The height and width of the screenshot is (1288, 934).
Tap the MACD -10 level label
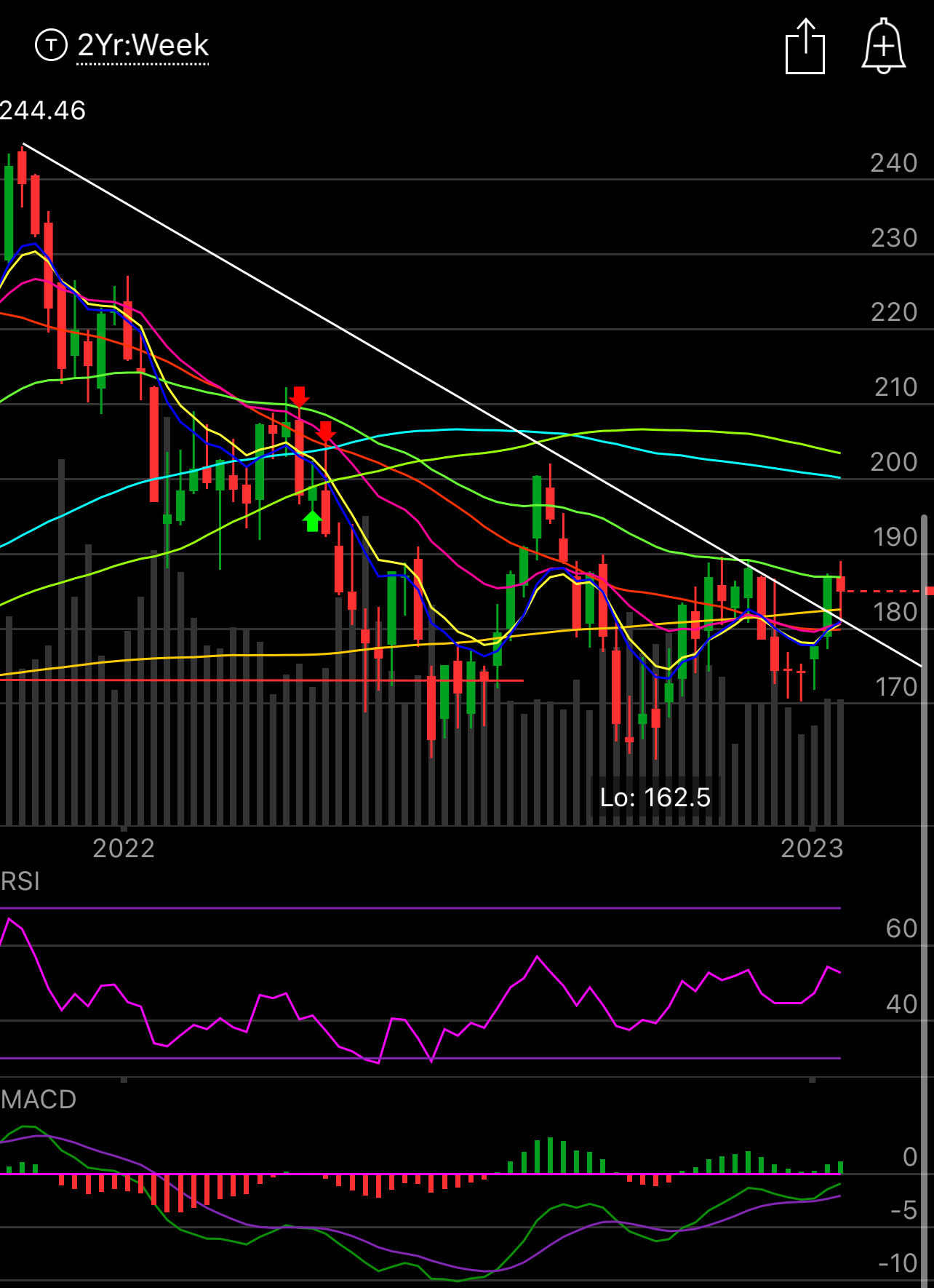click(x=898, y=1263)
